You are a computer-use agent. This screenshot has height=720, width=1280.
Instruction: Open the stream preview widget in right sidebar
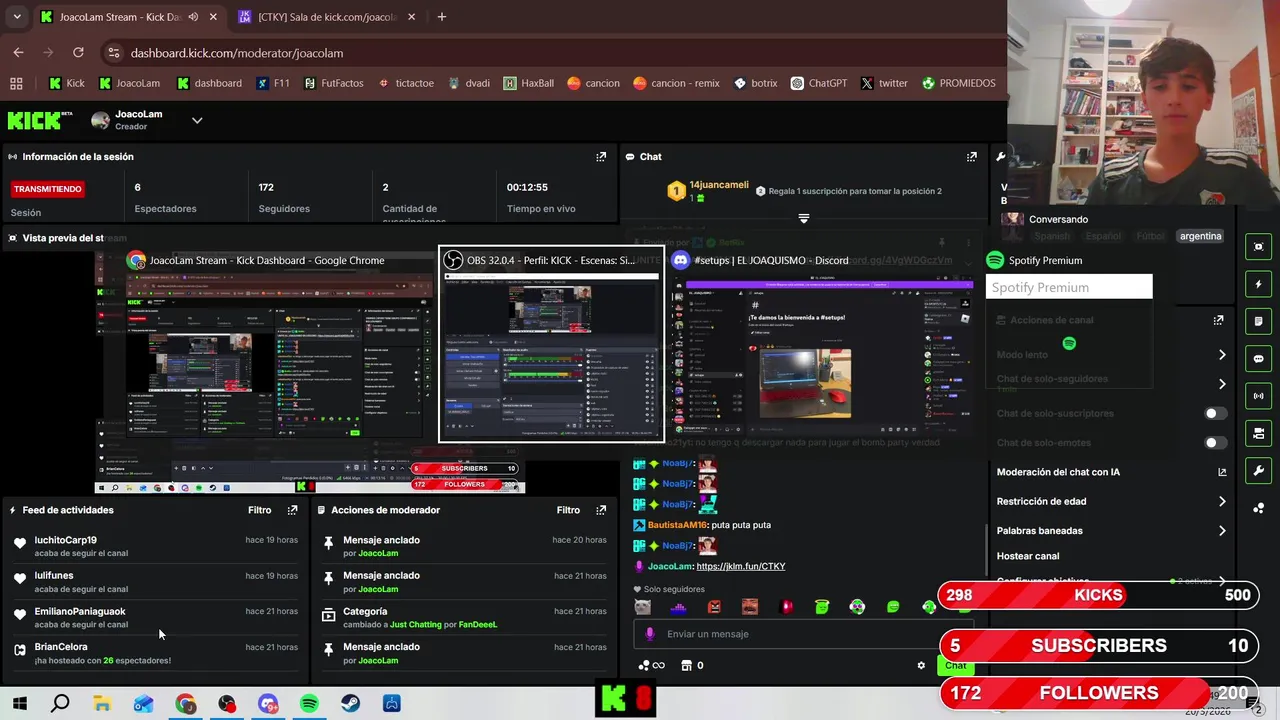1258,247
